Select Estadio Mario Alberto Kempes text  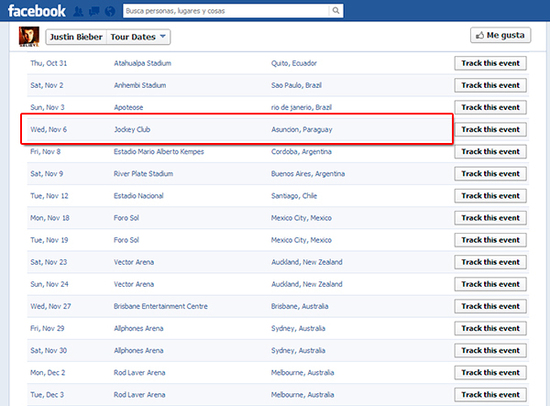(159, 152)
